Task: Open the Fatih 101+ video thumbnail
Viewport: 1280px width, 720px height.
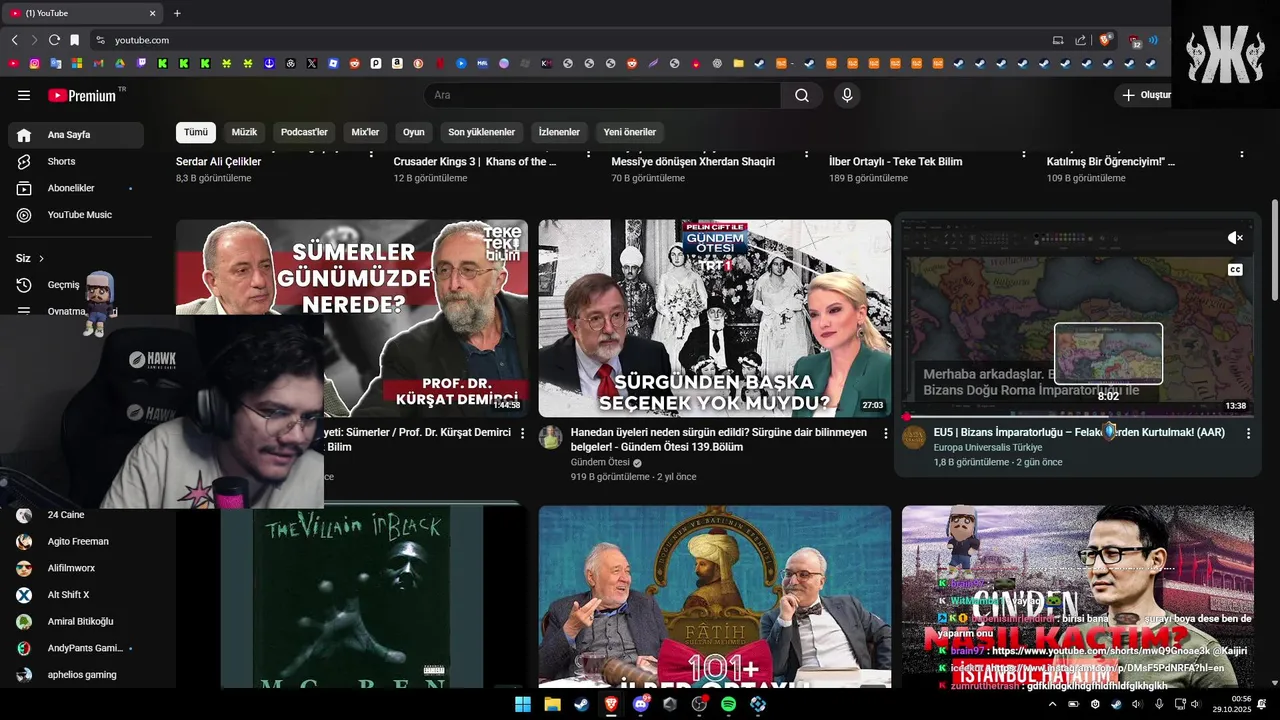Action: [x=715, y=597]
